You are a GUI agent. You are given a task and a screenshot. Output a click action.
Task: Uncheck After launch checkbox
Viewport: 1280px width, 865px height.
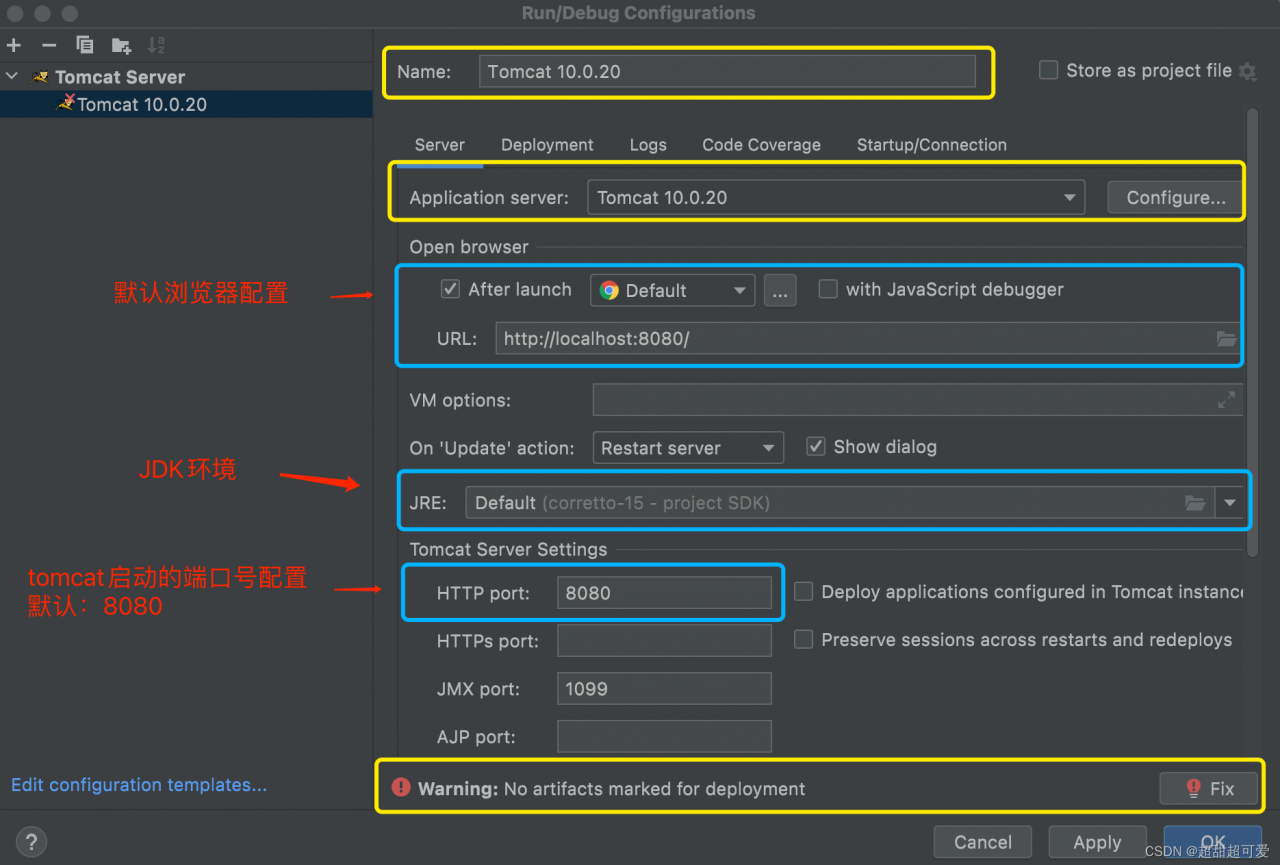(450, 289)
